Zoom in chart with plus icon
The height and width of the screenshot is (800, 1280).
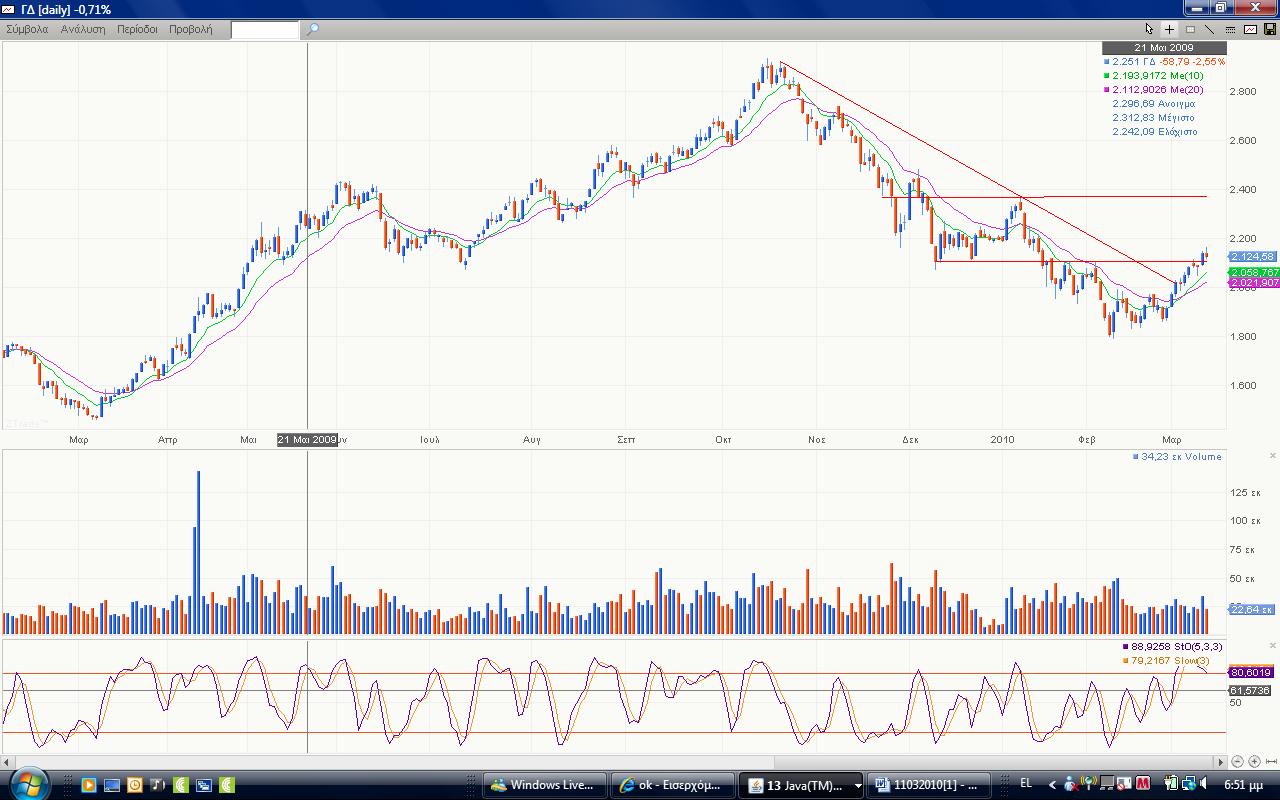coord(1255,762)
